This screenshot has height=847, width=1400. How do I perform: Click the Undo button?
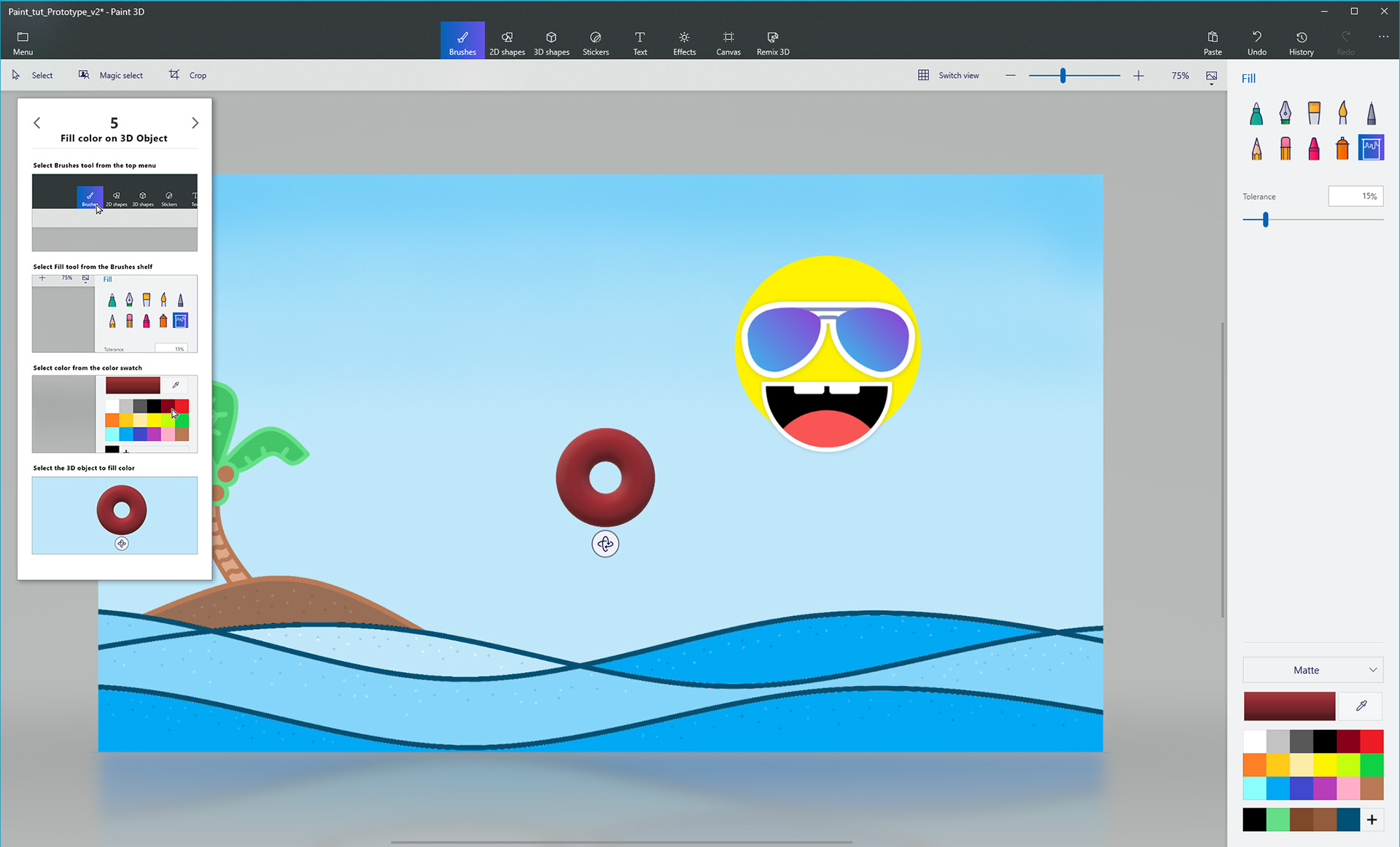[x=1256, y=42]
